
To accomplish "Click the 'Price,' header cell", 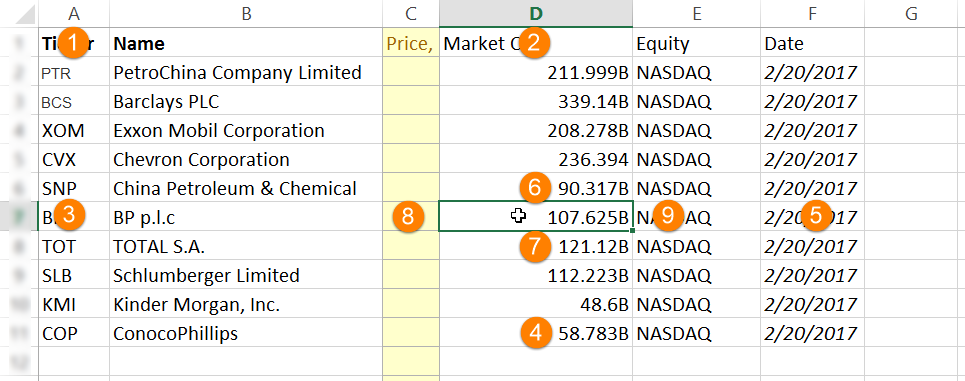I will coord(411,43).
